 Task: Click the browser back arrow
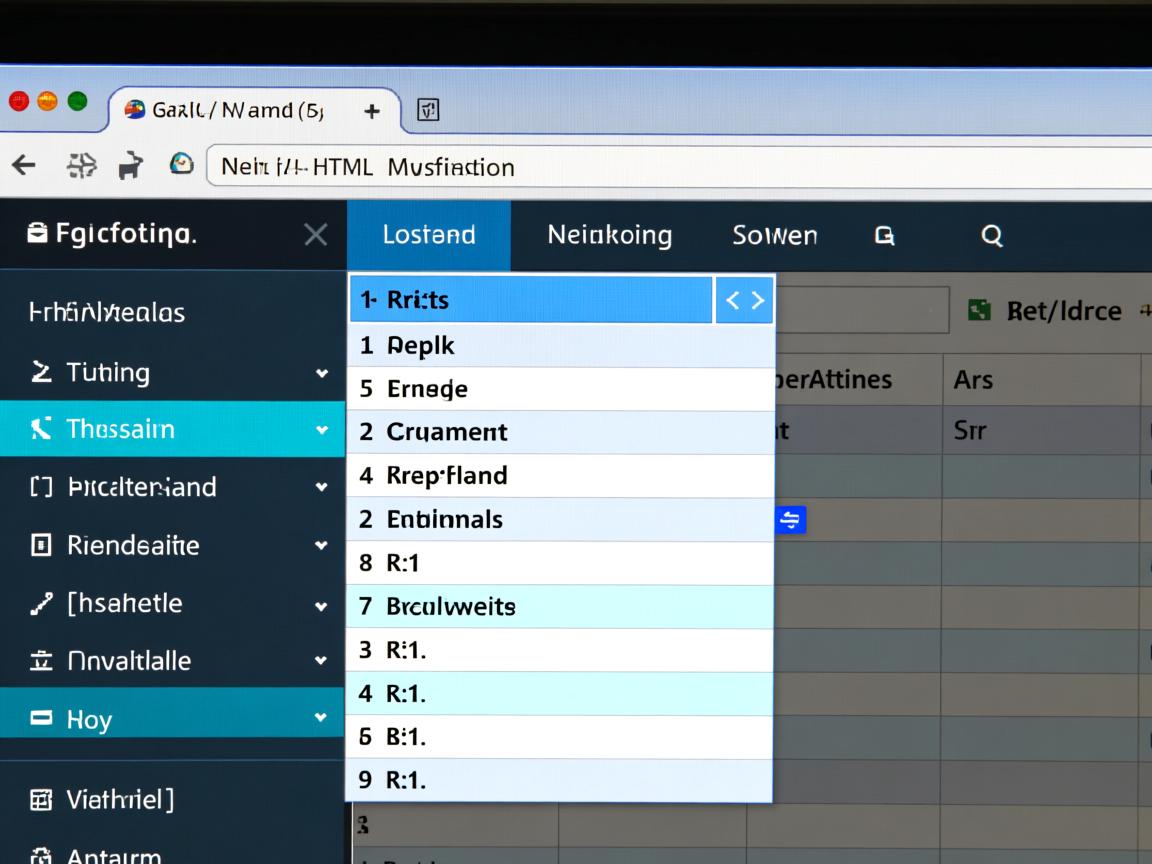tap(23, 166)
